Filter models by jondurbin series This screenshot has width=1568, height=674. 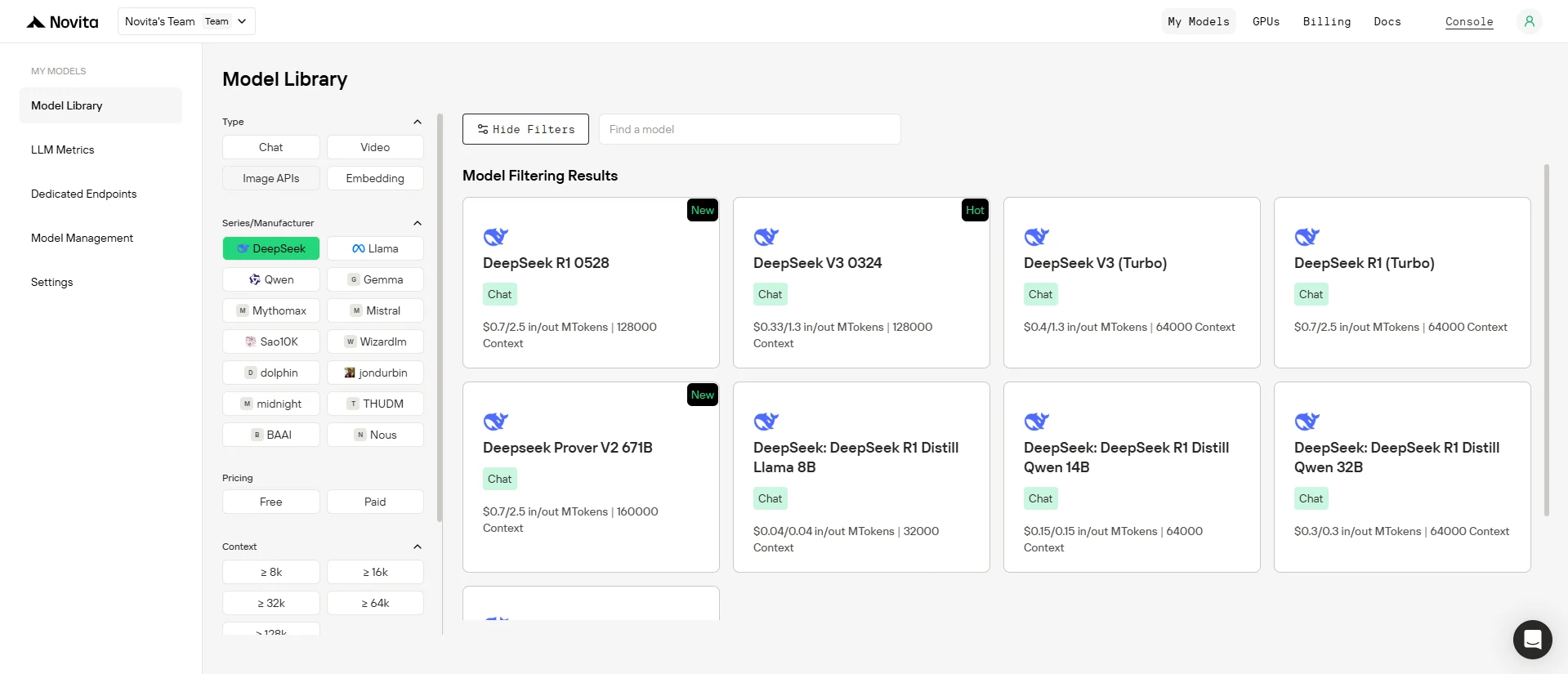coord(375,373)
